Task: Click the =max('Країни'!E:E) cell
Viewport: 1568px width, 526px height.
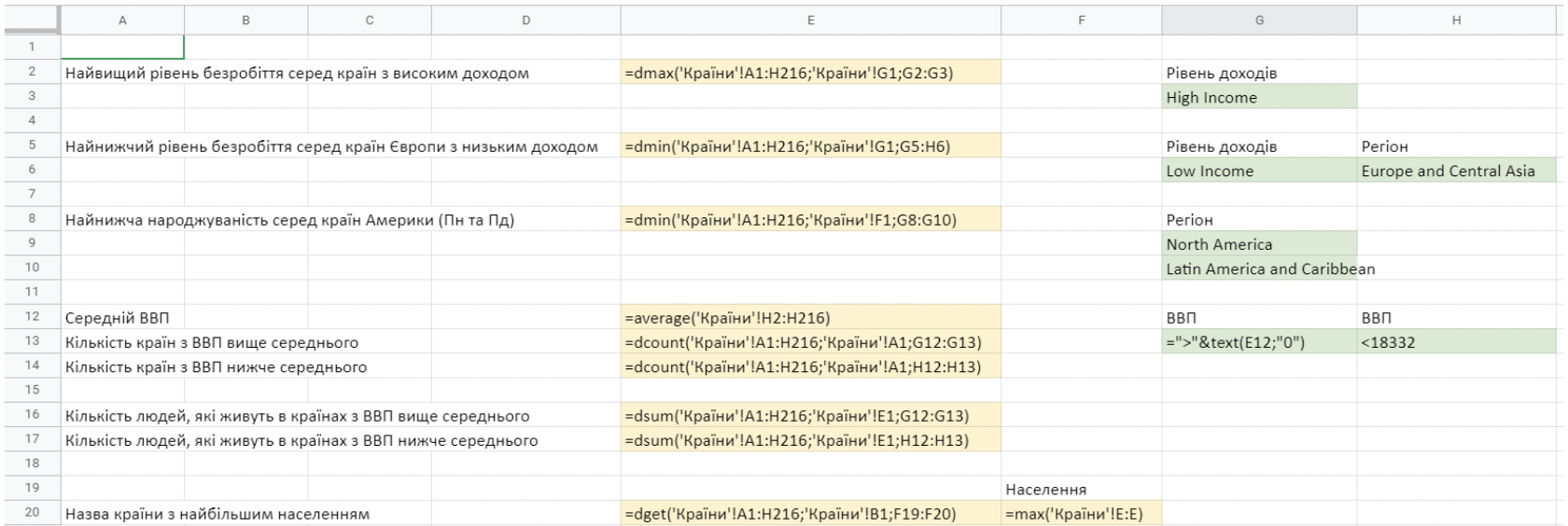Action: (x=1081, y=514)
